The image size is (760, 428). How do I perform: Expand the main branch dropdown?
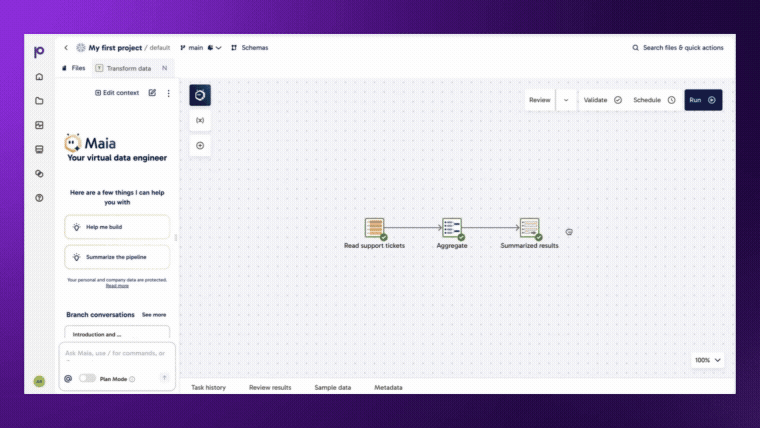point(201,48)
